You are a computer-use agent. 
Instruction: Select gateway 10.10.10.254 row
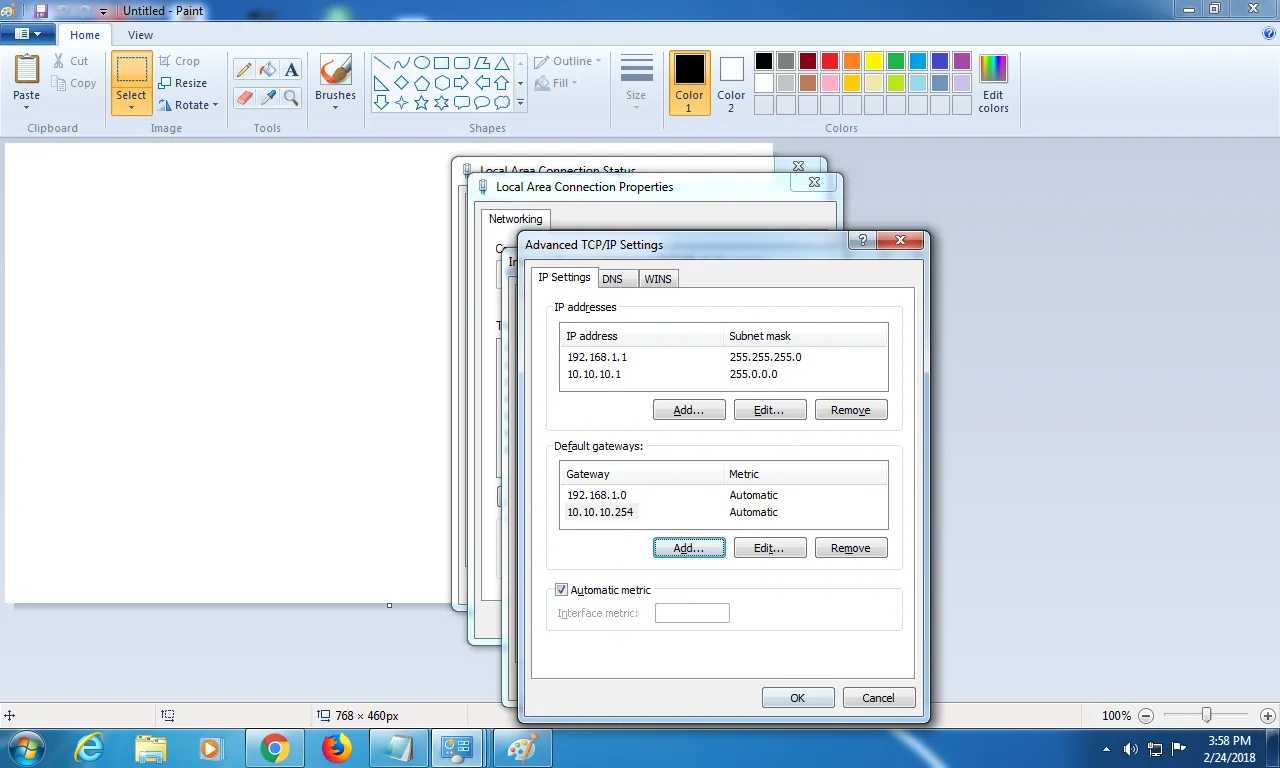point(723,512)
